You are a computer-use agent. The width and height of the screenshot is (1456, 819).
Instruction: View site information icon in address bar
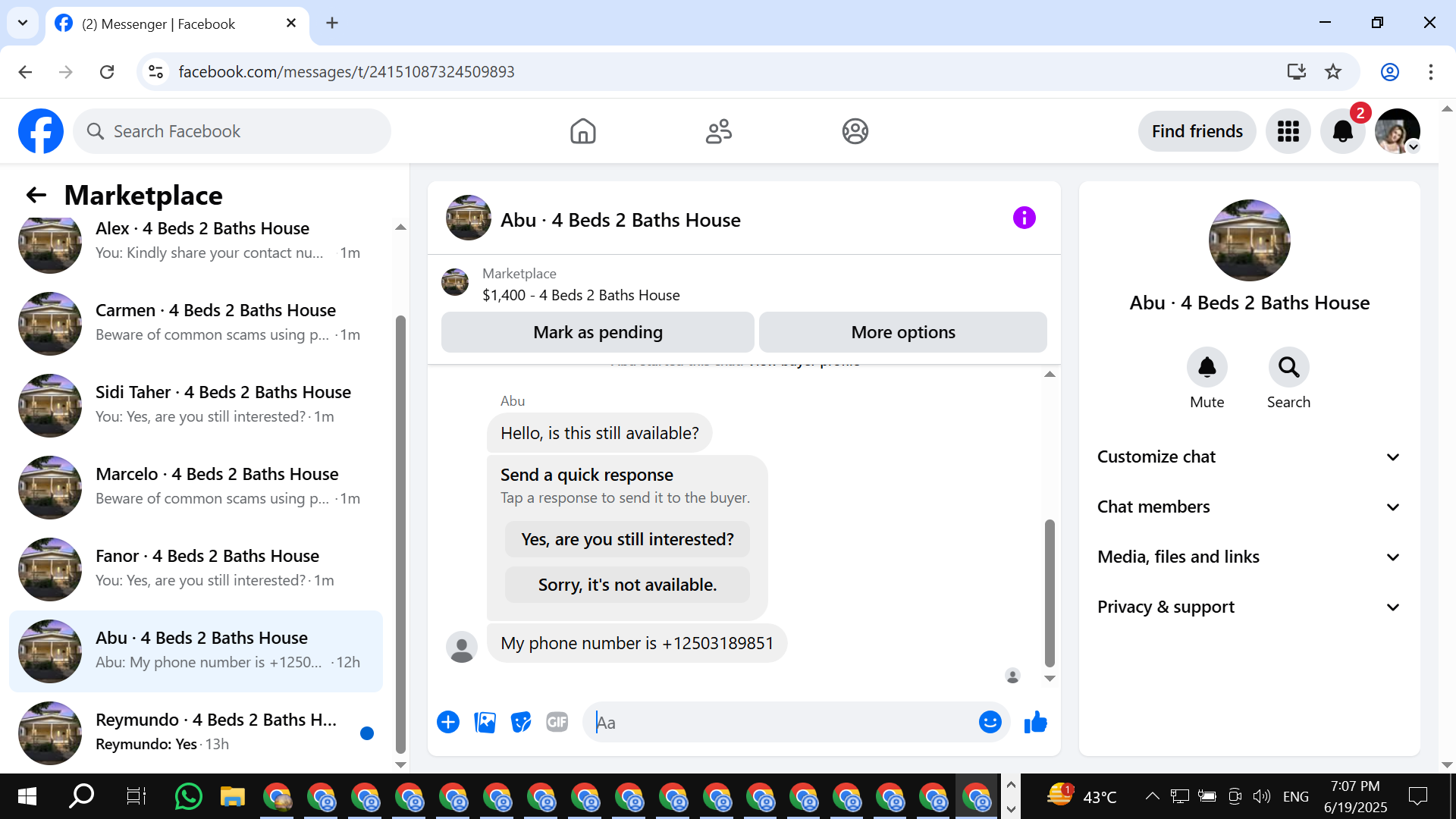(155, 71)
